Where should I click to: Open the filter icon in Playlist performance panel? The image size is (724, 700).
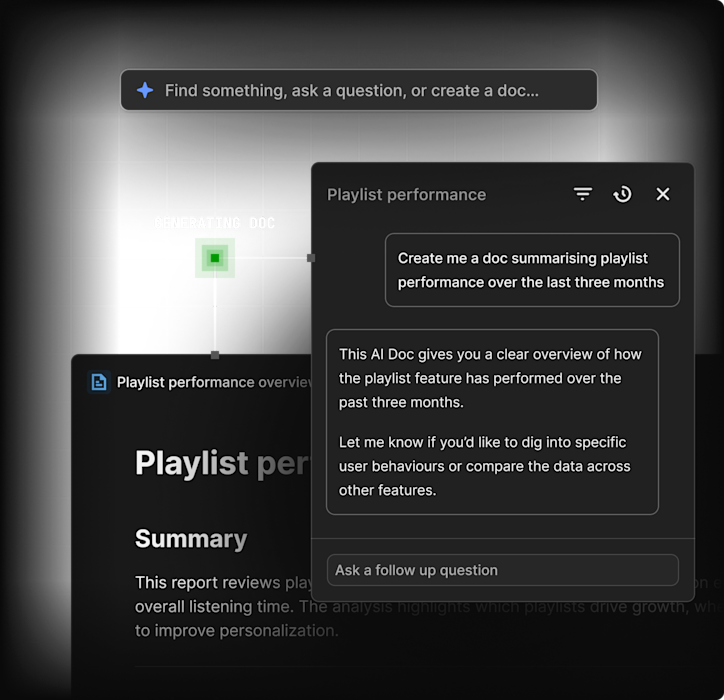(x=583, y=194)
